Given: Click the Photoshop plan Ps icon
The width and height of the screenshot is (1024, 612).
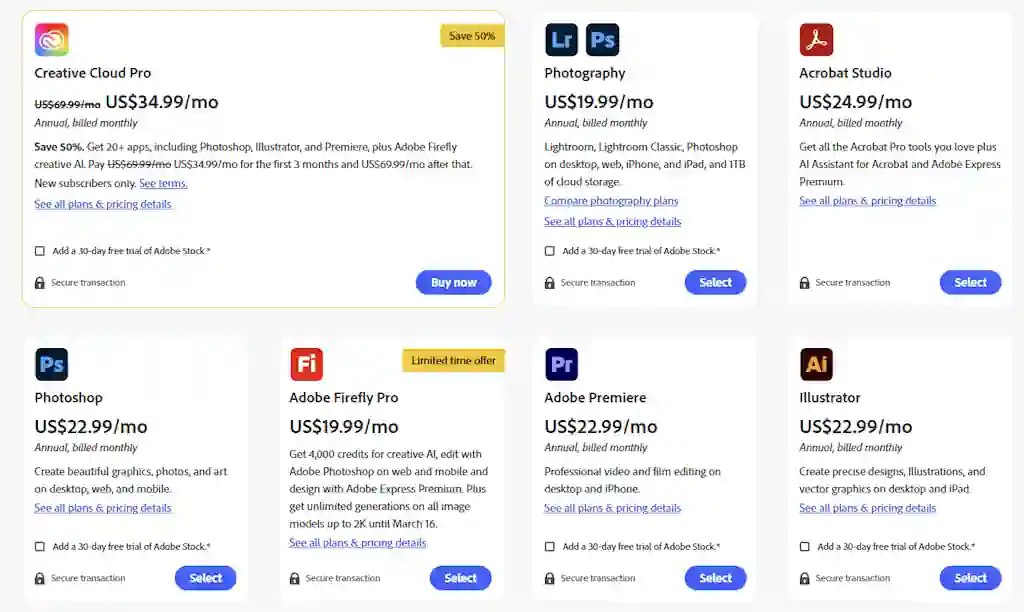Looking at the screenshot, I should pyautogui.click(x=51, y=364).
